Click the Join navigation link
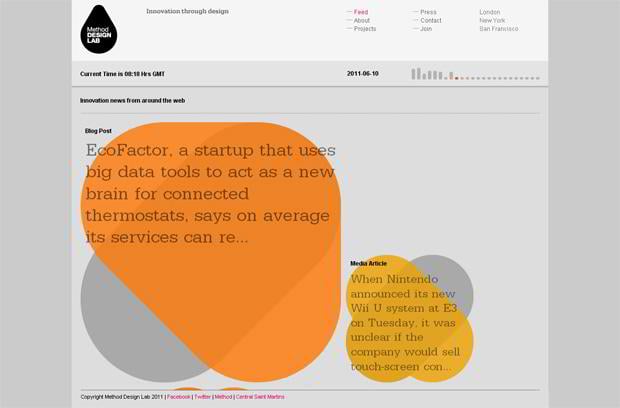Image resolution: width=620 pixels, height=408 pixels. pos(426,29)
